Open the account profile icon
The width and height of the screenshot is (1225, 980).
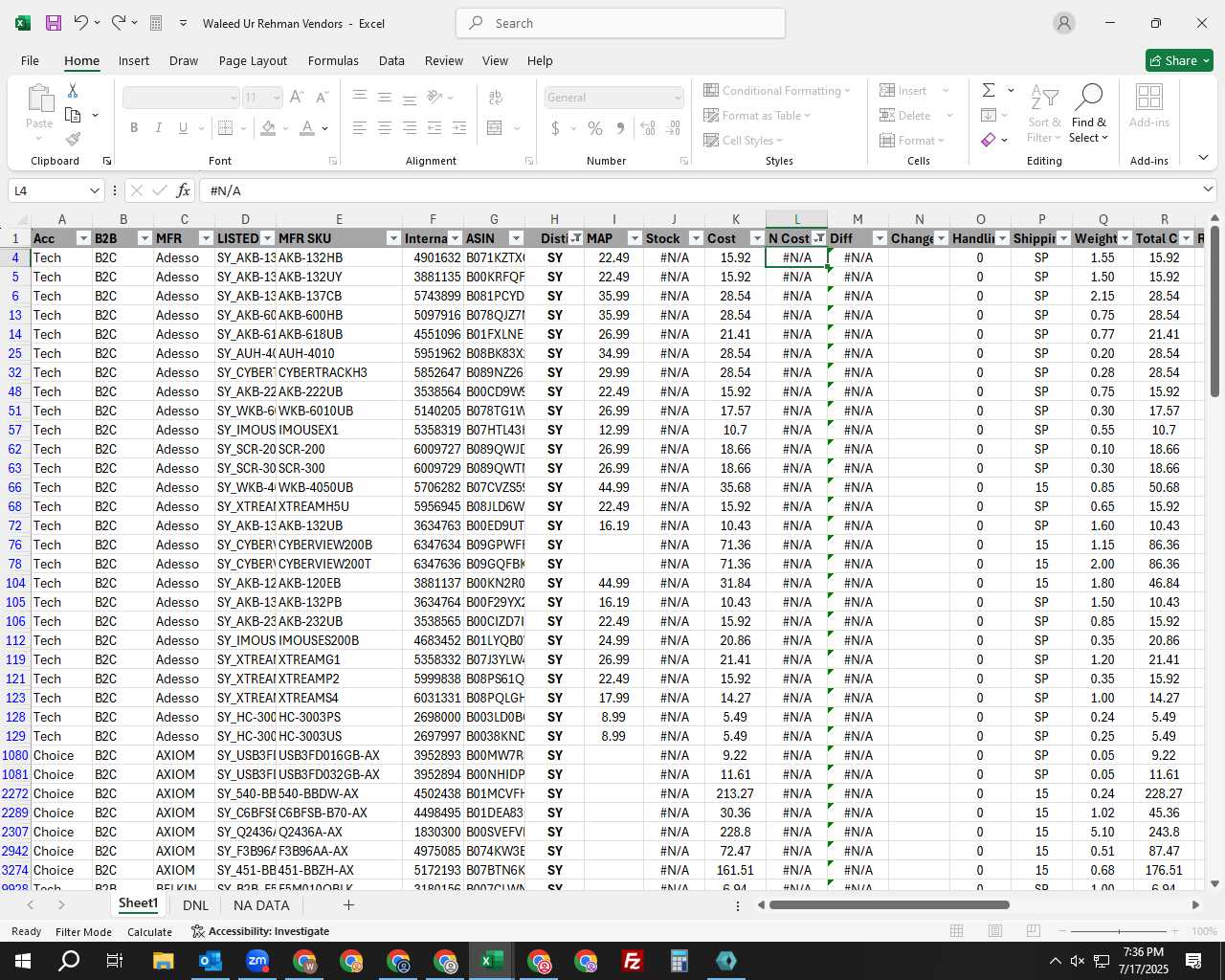click(x=1064, y=23)
